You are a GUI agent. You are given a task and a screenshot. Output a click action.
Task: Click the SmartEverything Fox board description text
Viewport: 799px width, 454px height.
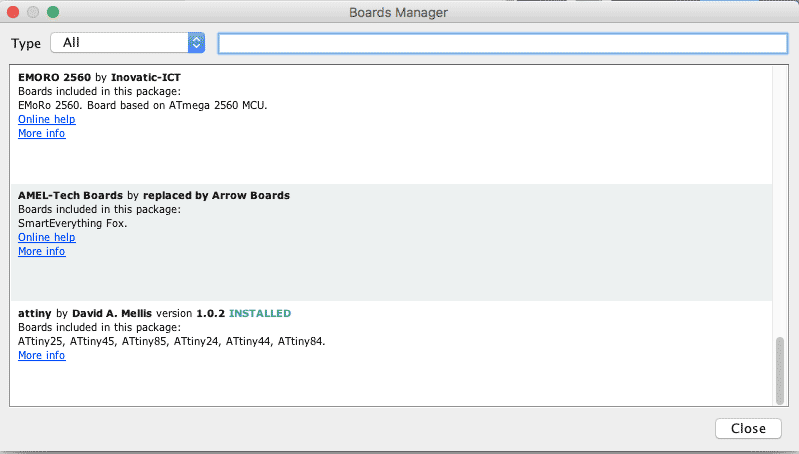click(x=73, y=223)
